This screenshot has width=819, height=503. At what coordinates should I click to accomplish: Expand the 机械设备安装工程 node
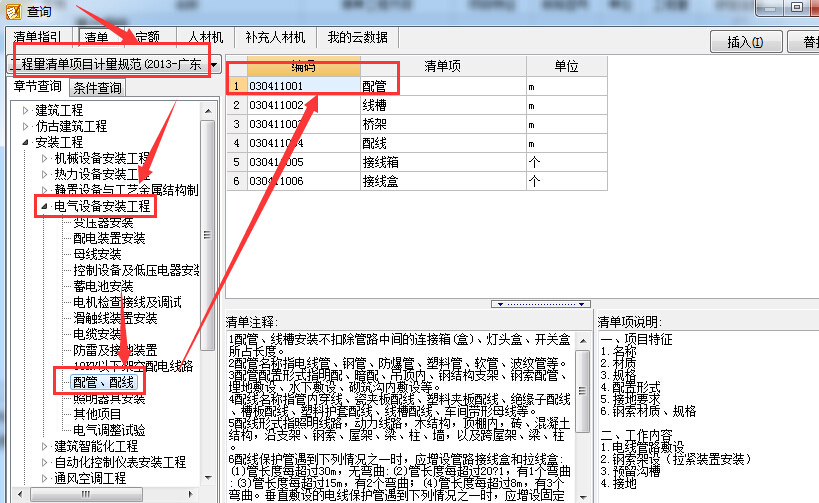[x=44, y=158]
